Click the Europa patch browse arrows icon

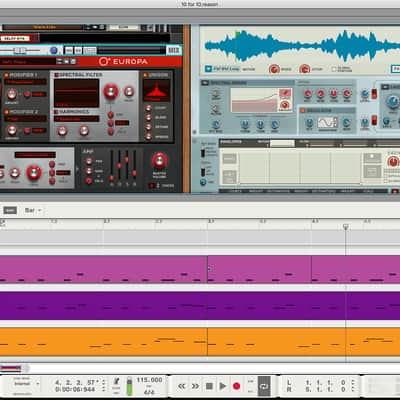(59, 61)
